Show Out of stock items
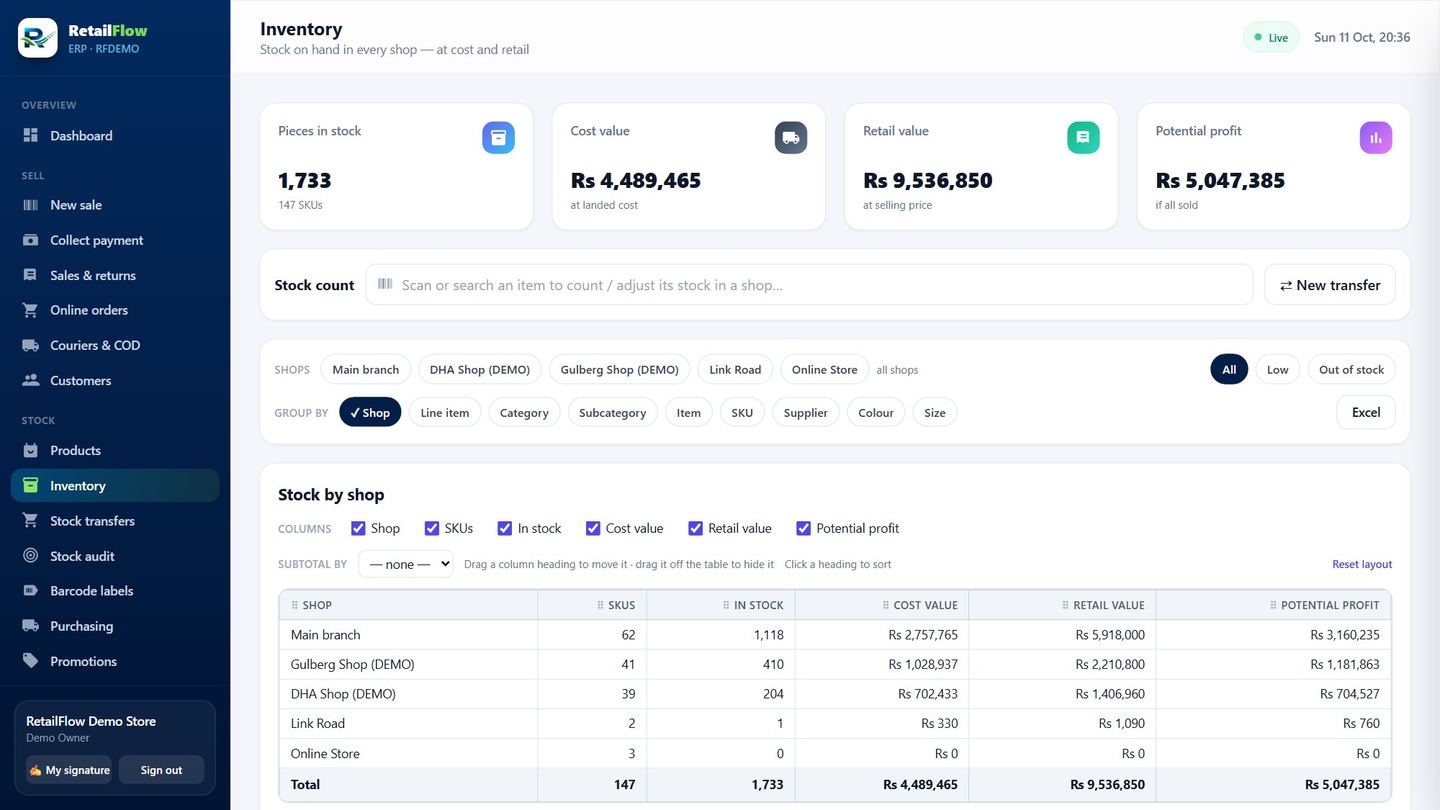Viewport: 1440px width, 810px height. (x=1351, y=369)
